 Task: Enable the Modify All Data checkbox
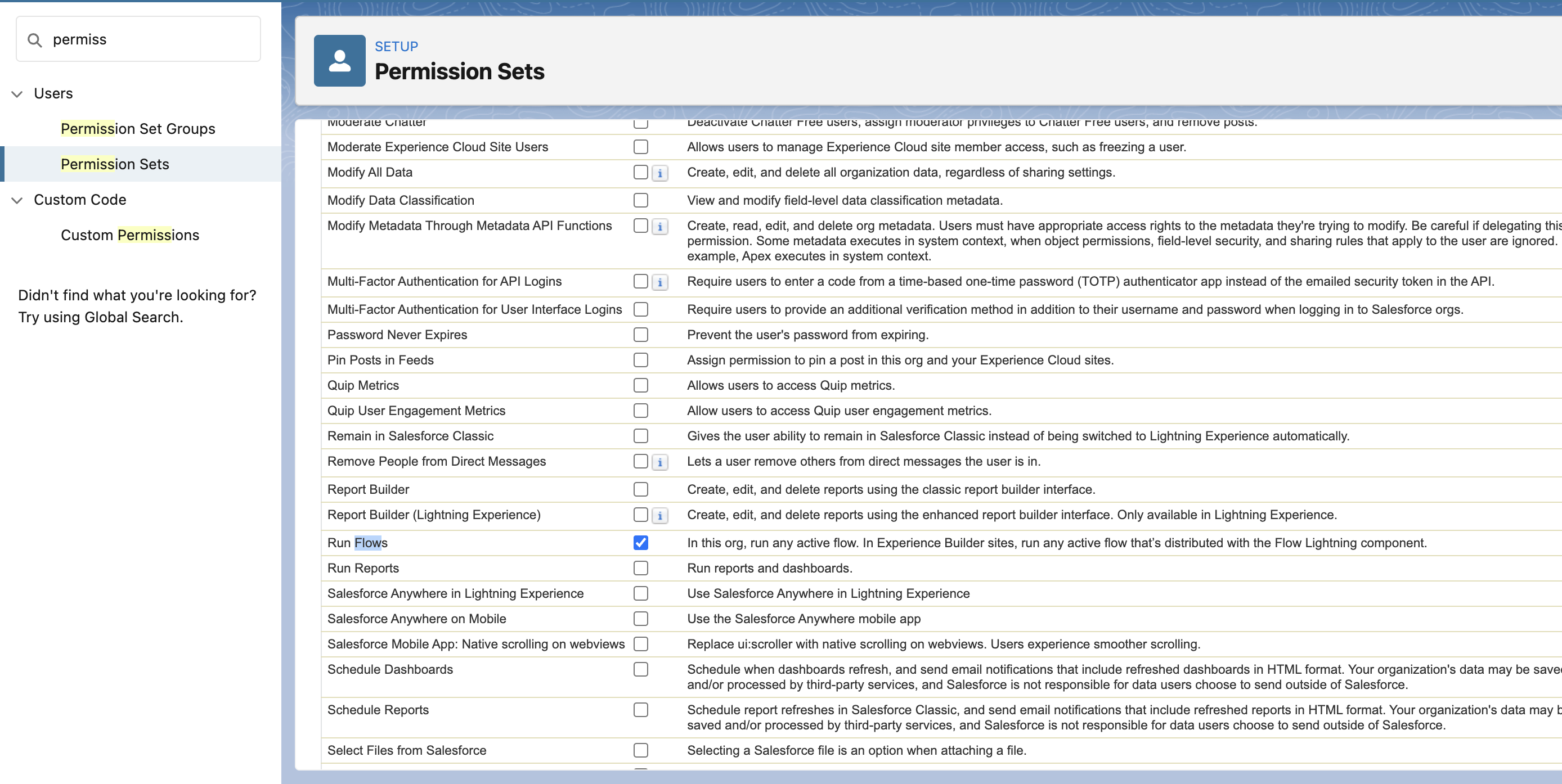click(640, 172)
